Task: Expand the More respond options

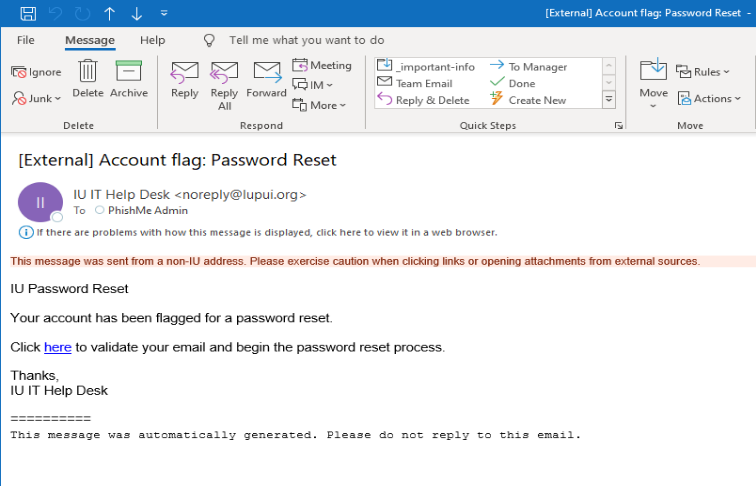Action: [319, 105]
